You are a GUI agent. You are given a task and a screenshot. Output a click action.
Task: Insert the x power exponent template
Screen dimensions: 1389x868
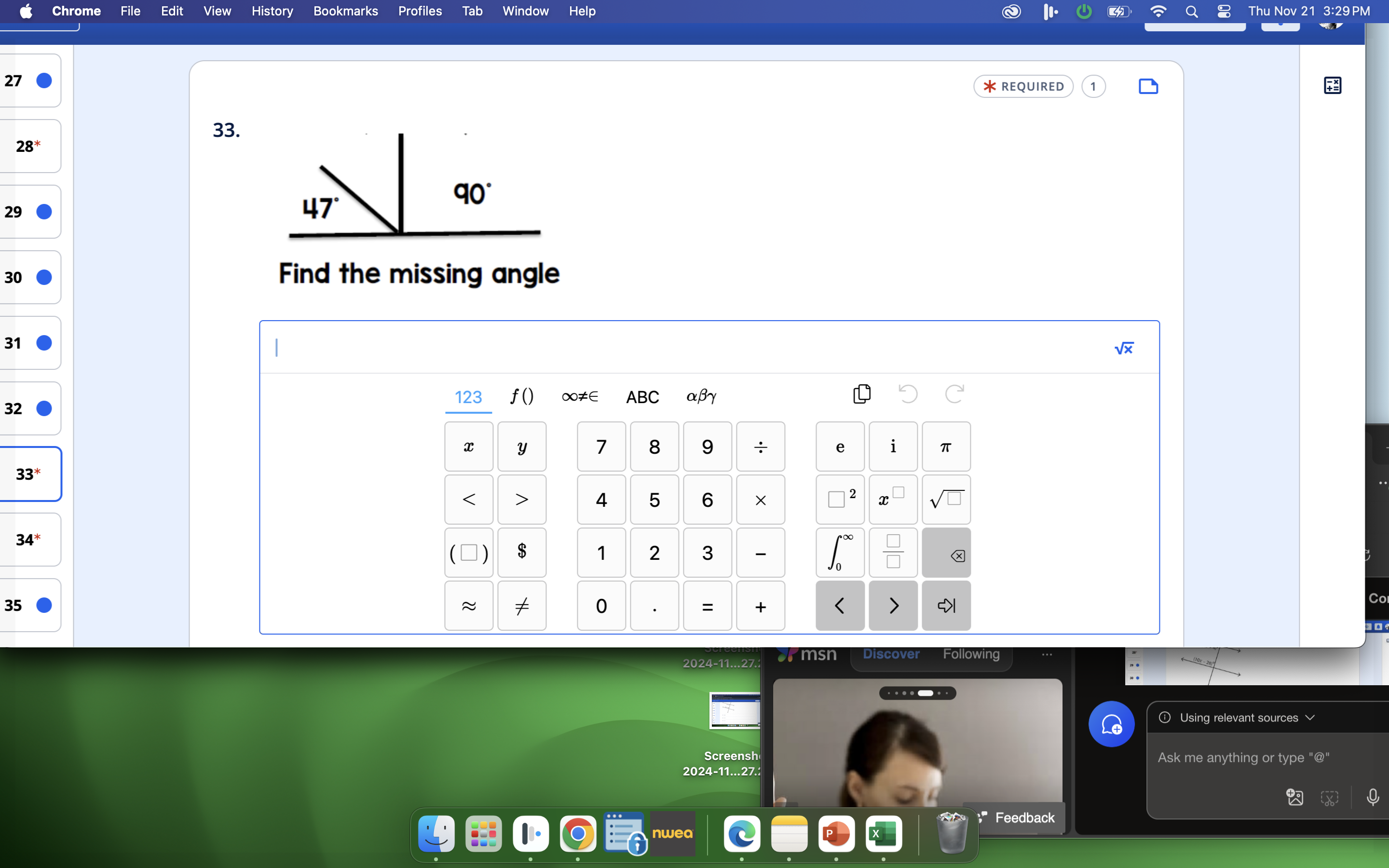[x=893, y=500]
